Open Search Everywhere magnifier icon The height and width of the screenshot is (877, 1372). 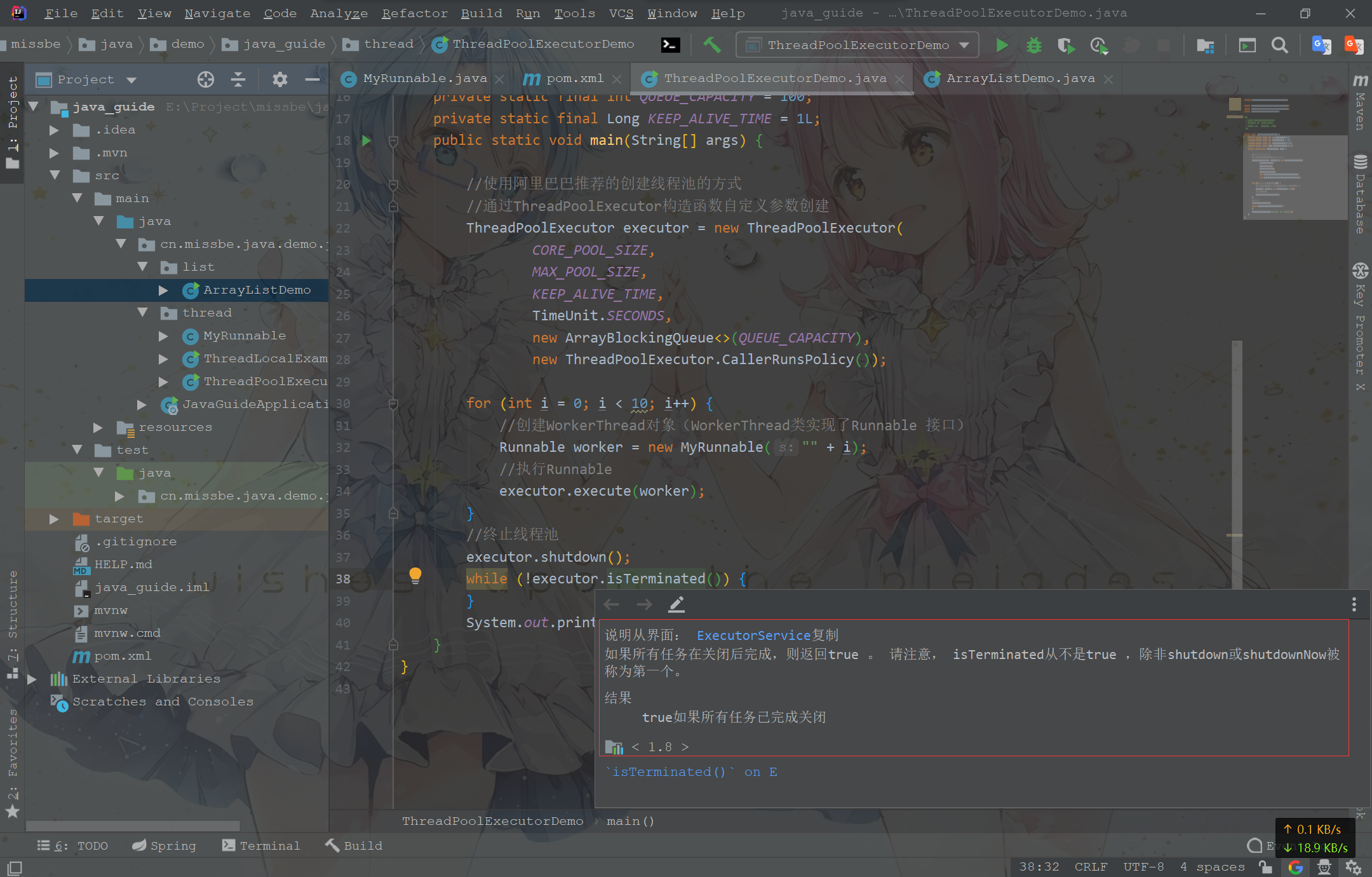point(1280,45)
